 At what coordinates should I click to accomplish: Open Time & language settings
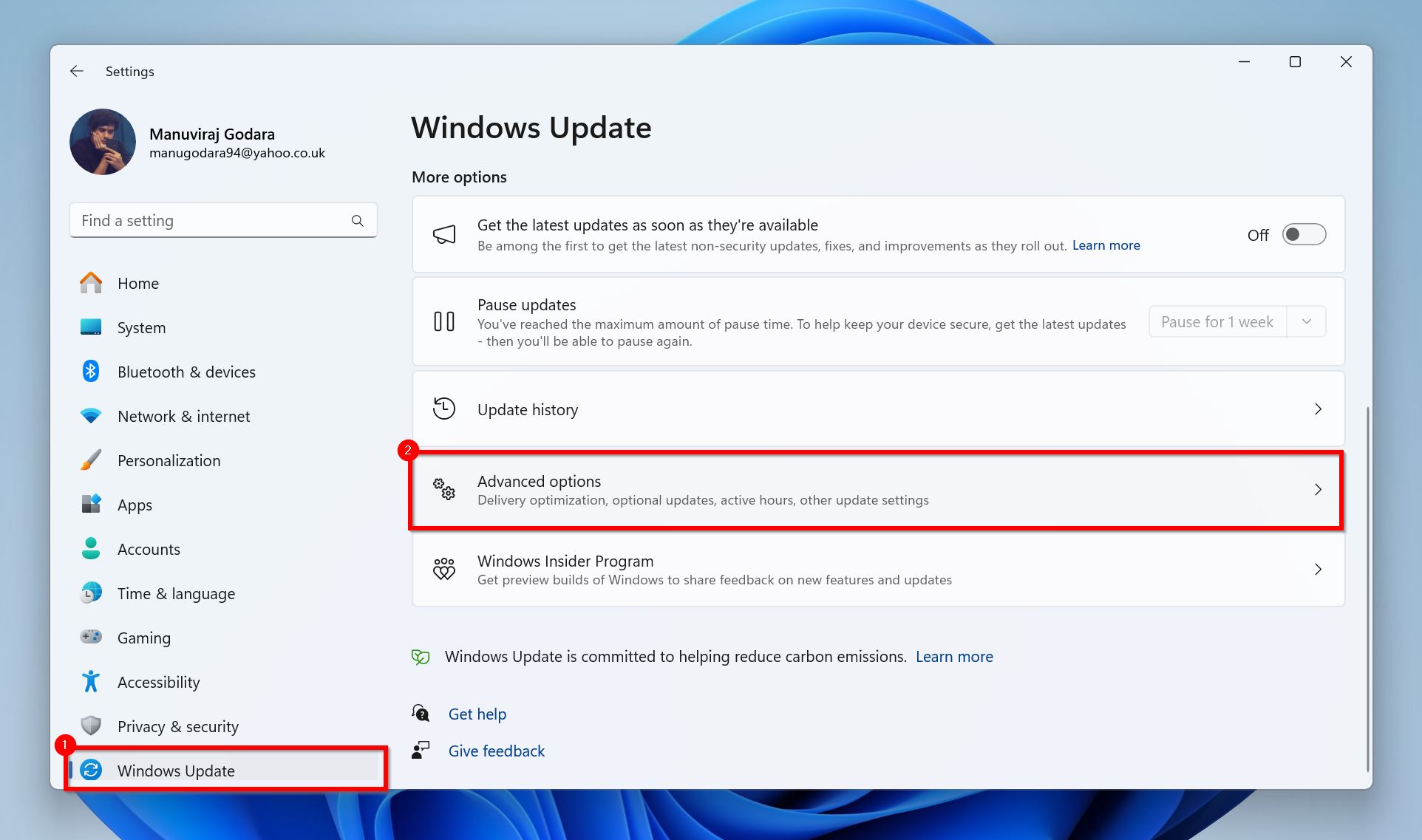(x=223, y=593)
